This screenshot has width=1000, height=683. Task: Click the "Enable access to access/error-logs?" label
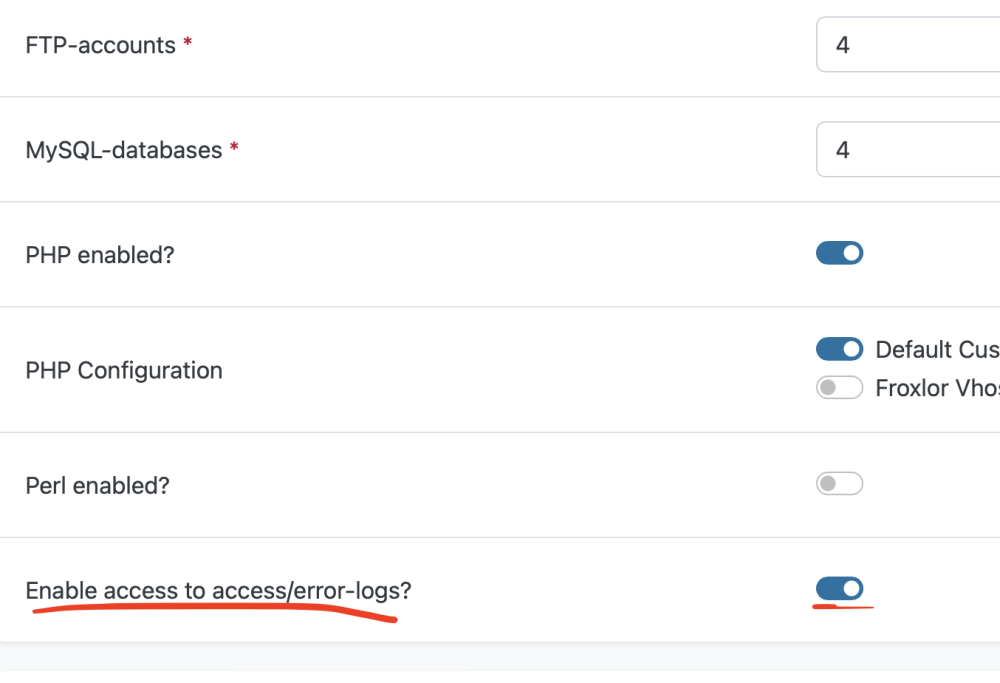[218, 591]
